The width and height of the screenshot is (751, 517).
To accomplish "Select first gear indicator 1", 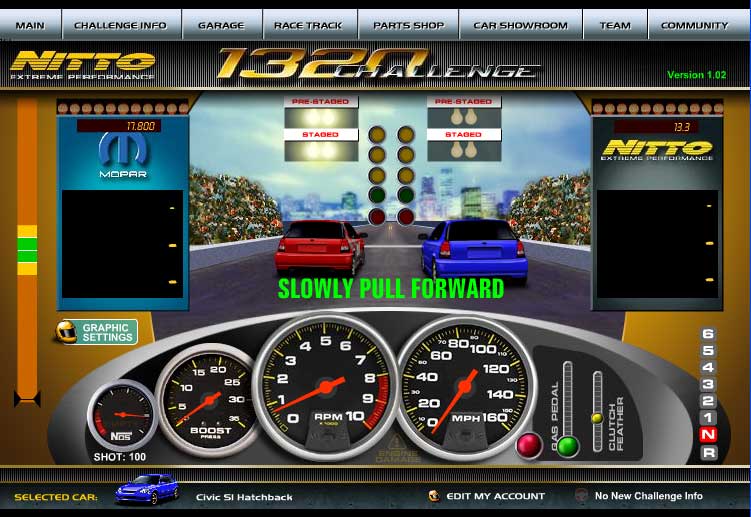I will click(x=709, y=418).
